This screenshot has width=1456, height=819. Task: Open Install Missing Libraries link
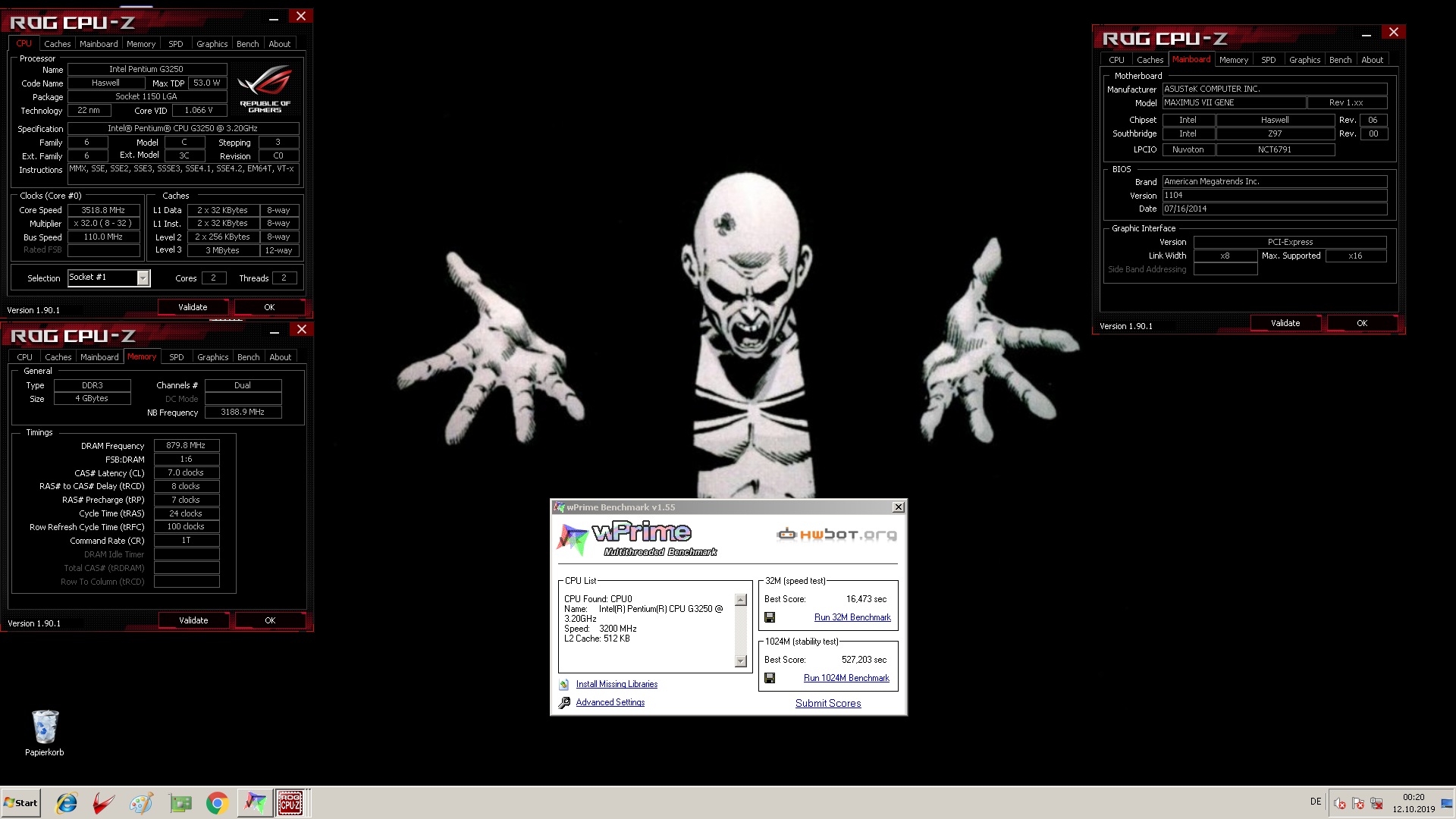617,685
